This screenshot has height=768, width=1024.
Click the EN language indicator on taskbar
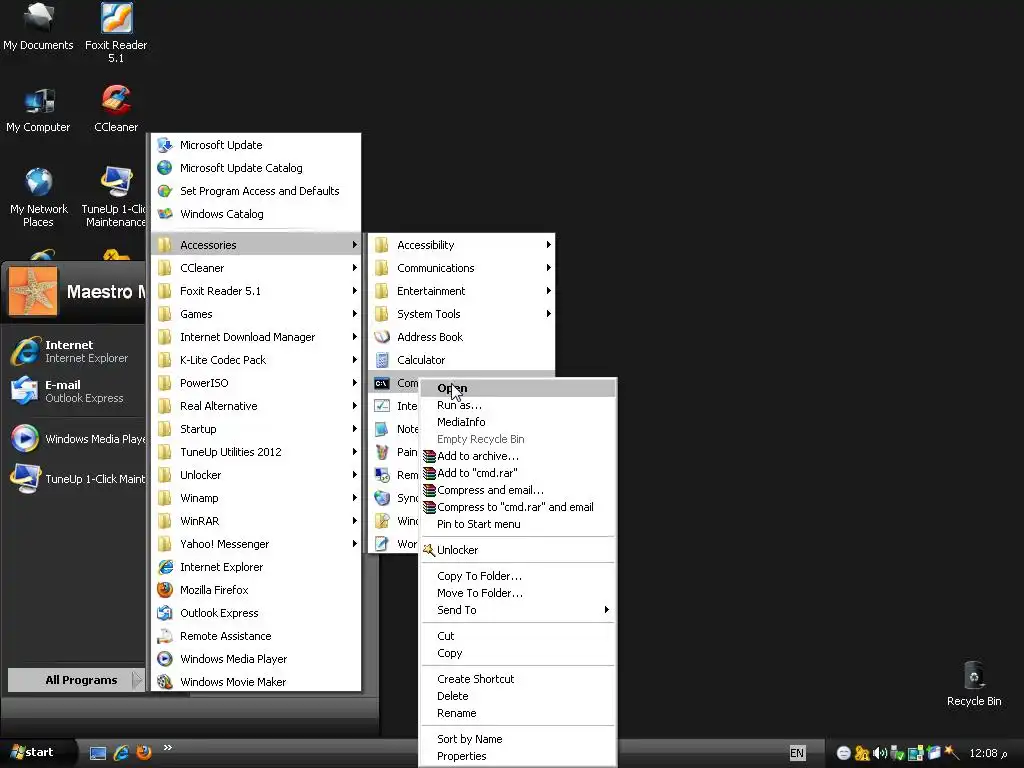[x=797, y=753]
